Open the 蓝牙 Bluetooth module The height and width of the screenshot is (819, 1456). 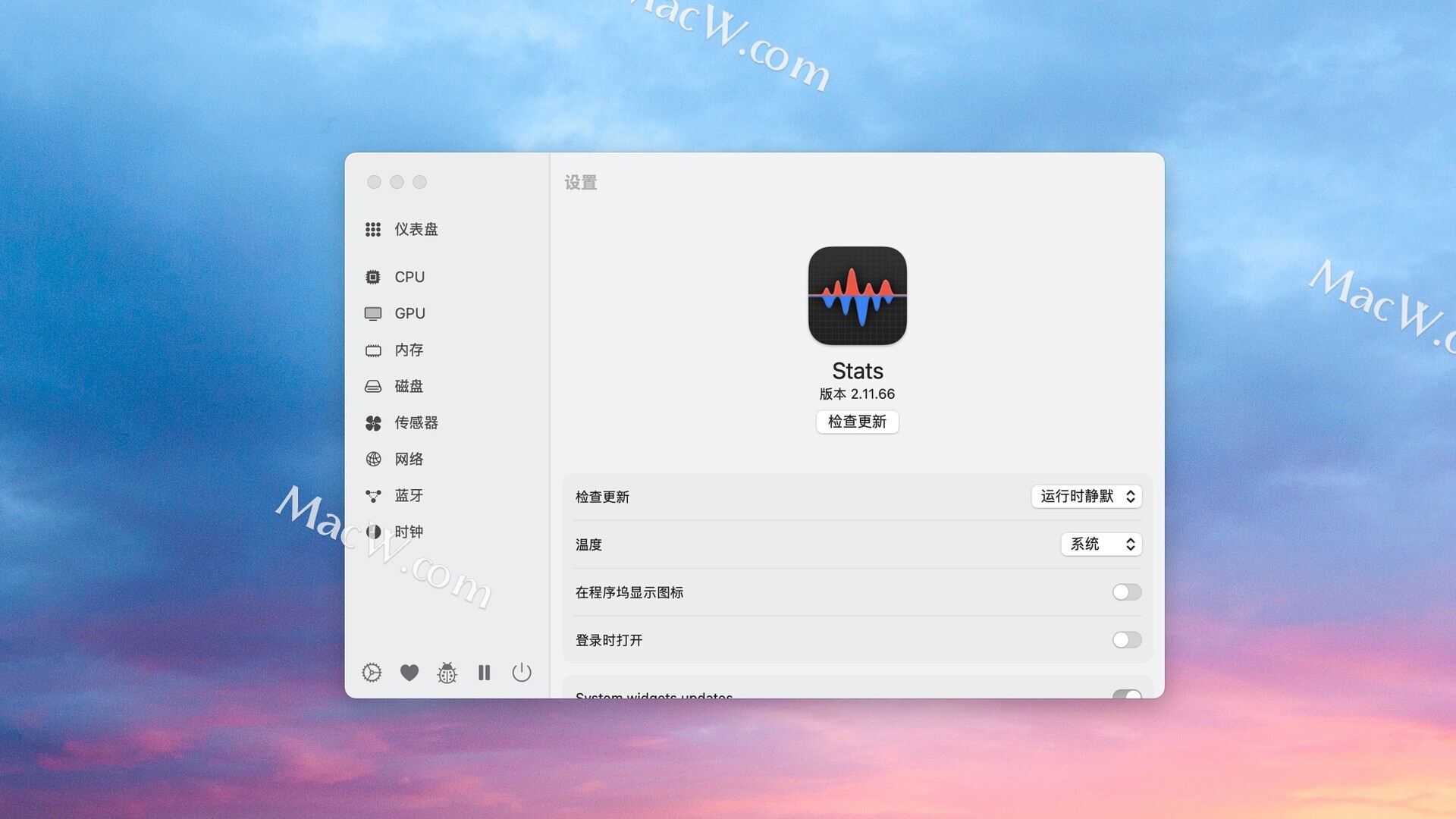(409, 495)
